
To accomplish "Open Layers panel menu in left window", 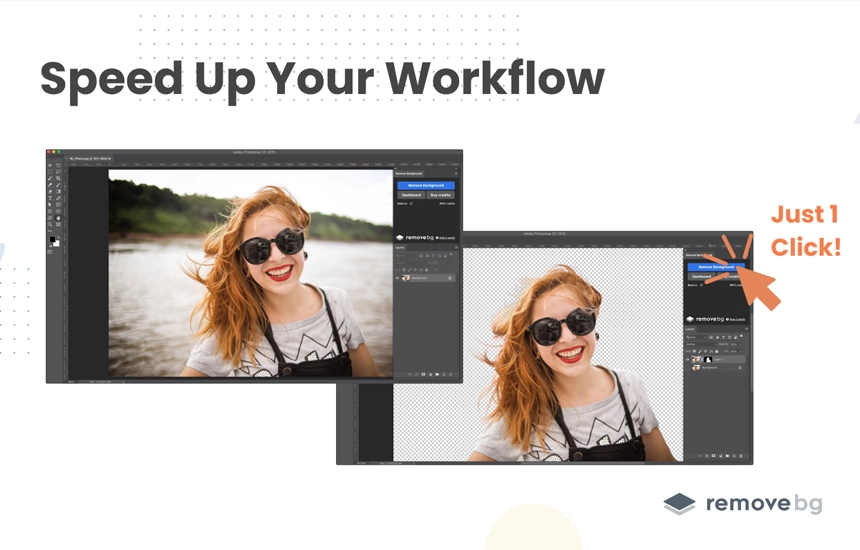I will pos(456,247).
